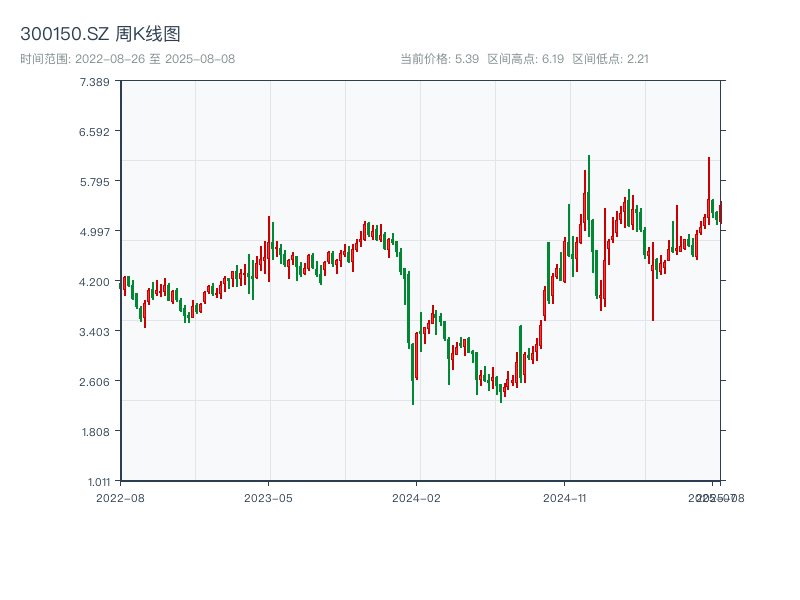The height and width of the screenshot is (600, 800).
Task: Click the 2023-05 x-axis date label
Action: point(268,497)
